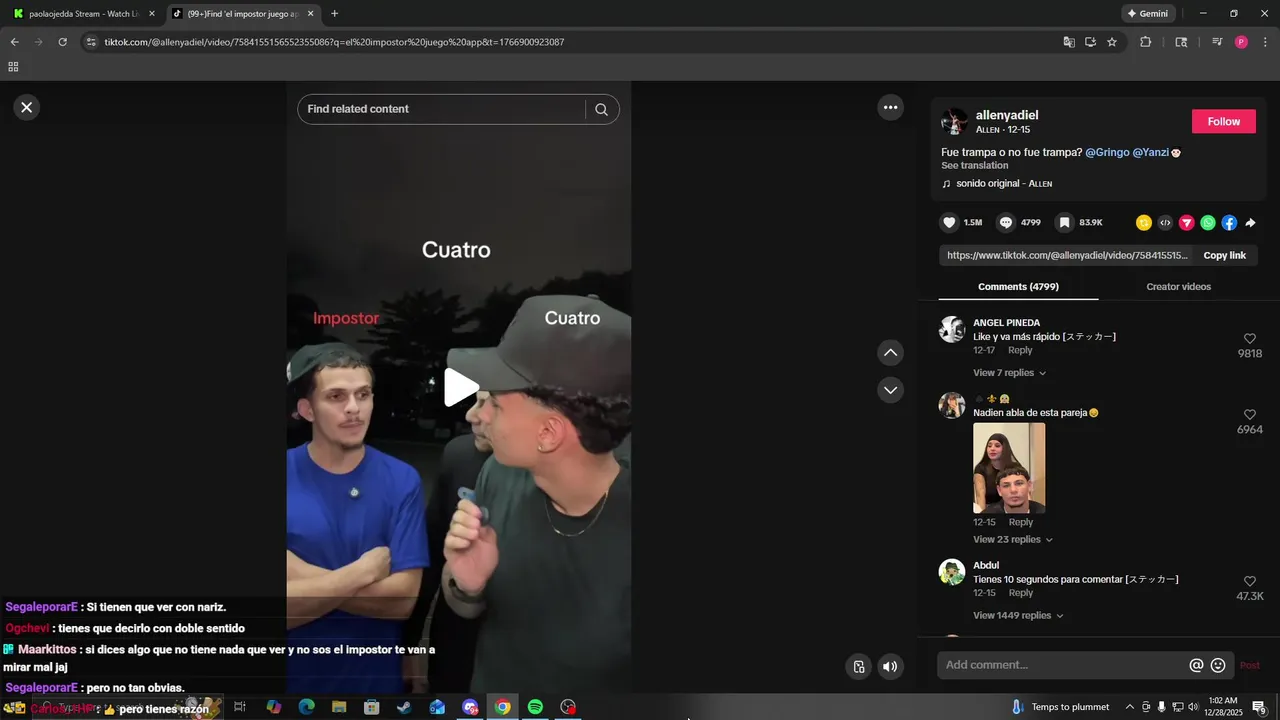Open a new browser tab
The width and height of the screenshot is (1280, 720).
pos(334,14)
